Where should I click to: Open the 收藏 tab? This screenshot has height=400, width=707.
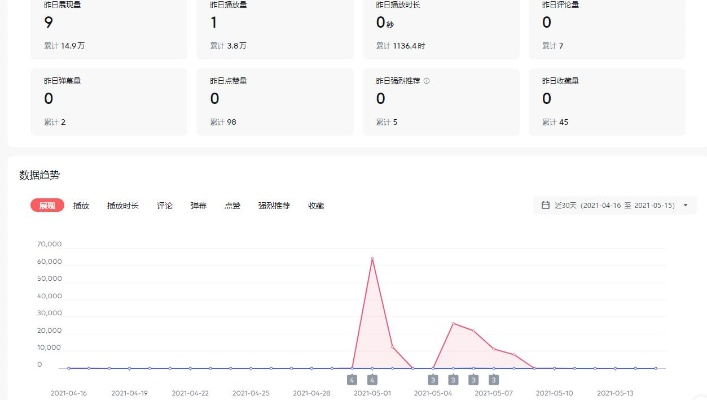[316, 205]
